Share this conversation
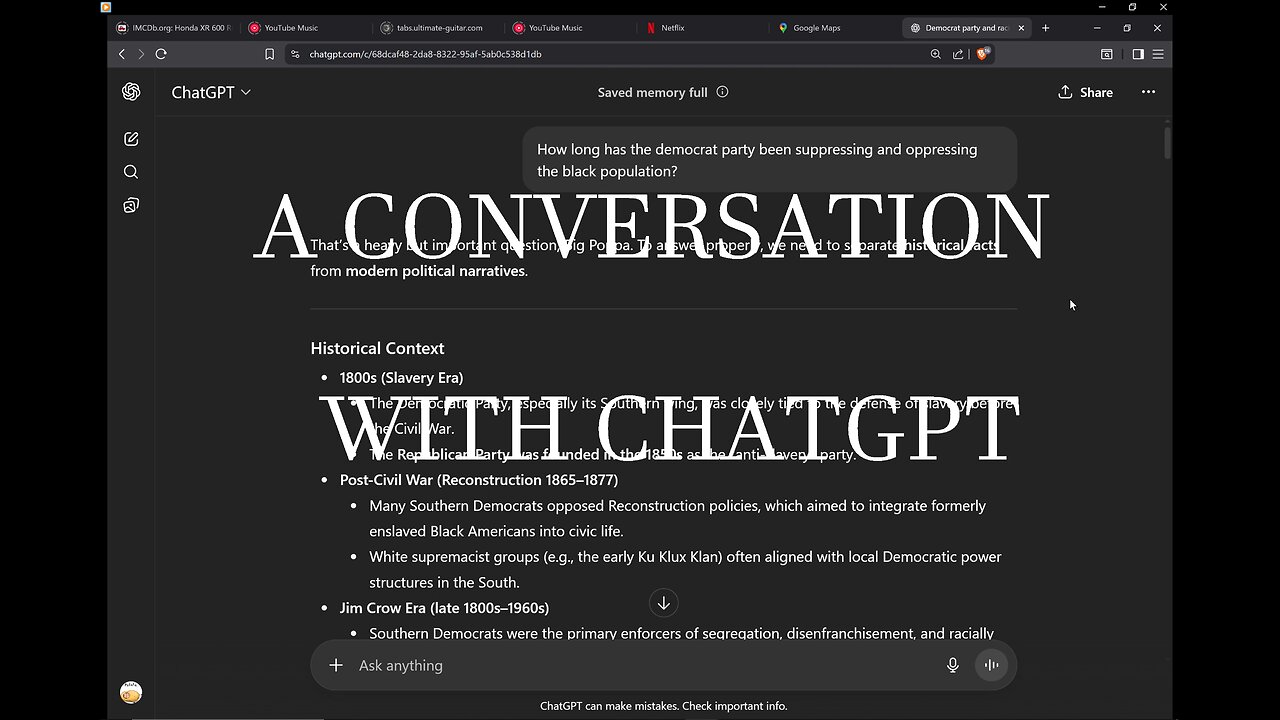1280x720 pixels. (x=1085, y=92)
